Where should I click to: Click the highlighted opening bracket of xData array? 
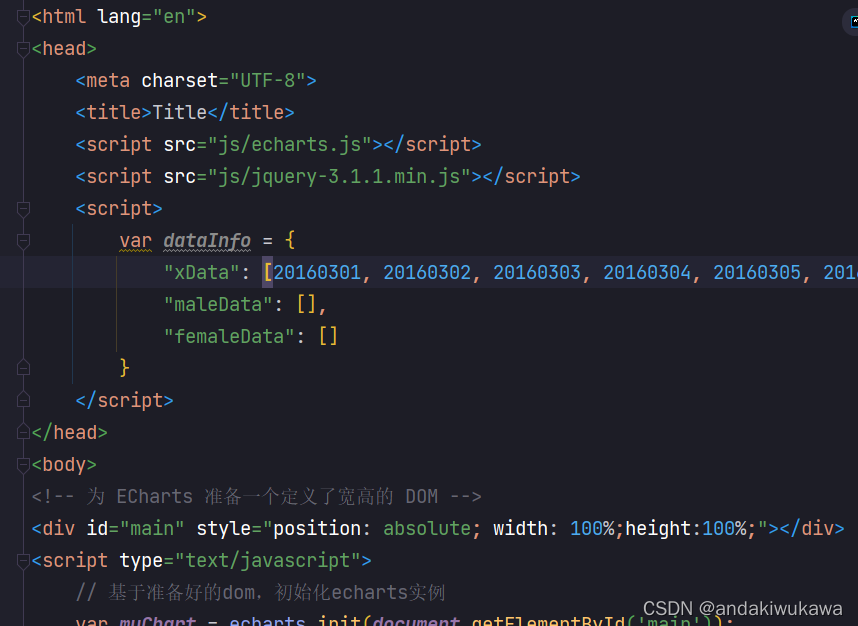point(268,273)
